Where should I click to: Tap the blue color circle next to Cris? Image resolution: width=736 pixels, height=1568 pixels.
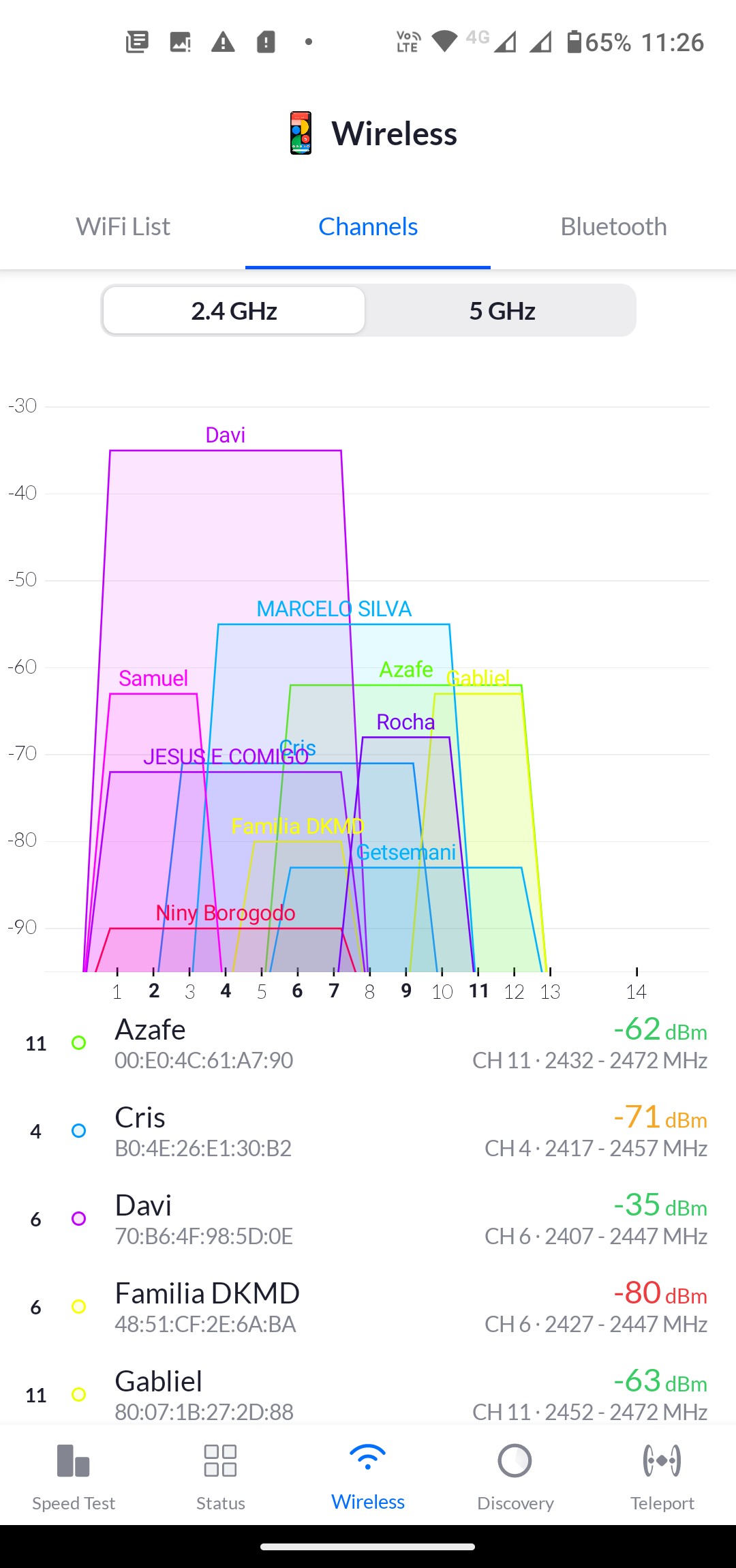[79, 1131]
